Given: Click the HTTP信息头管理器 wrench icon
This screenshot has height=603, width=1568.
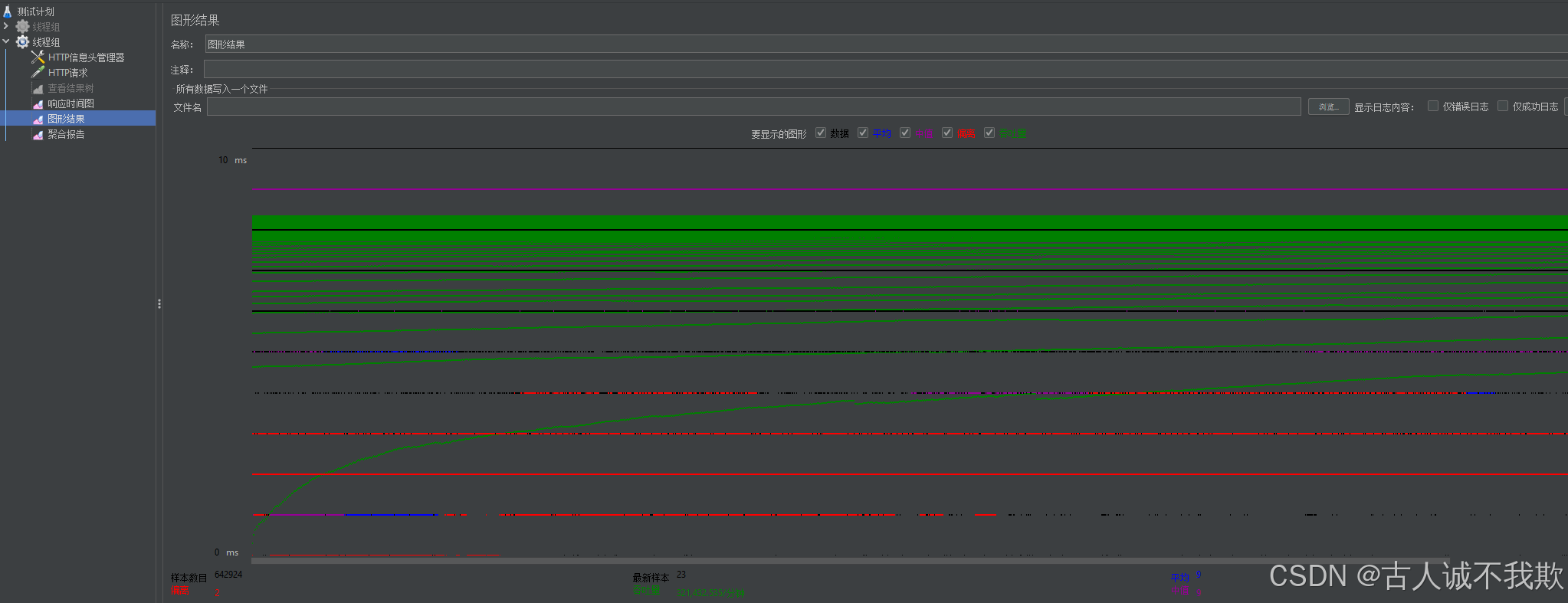Looking at the screenshot, I should click(38, 57).
